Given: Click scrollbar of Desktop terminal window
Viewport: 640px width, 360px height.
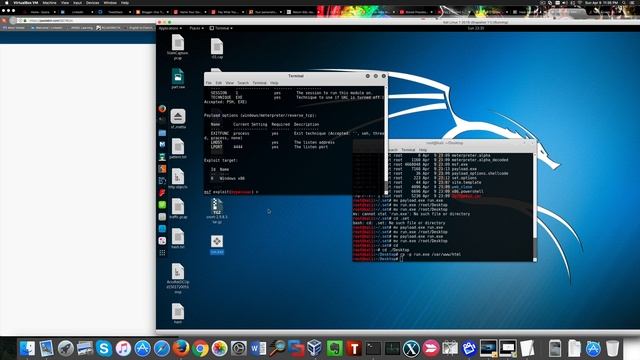Looking at the screenshot, I should coord(535,206).
